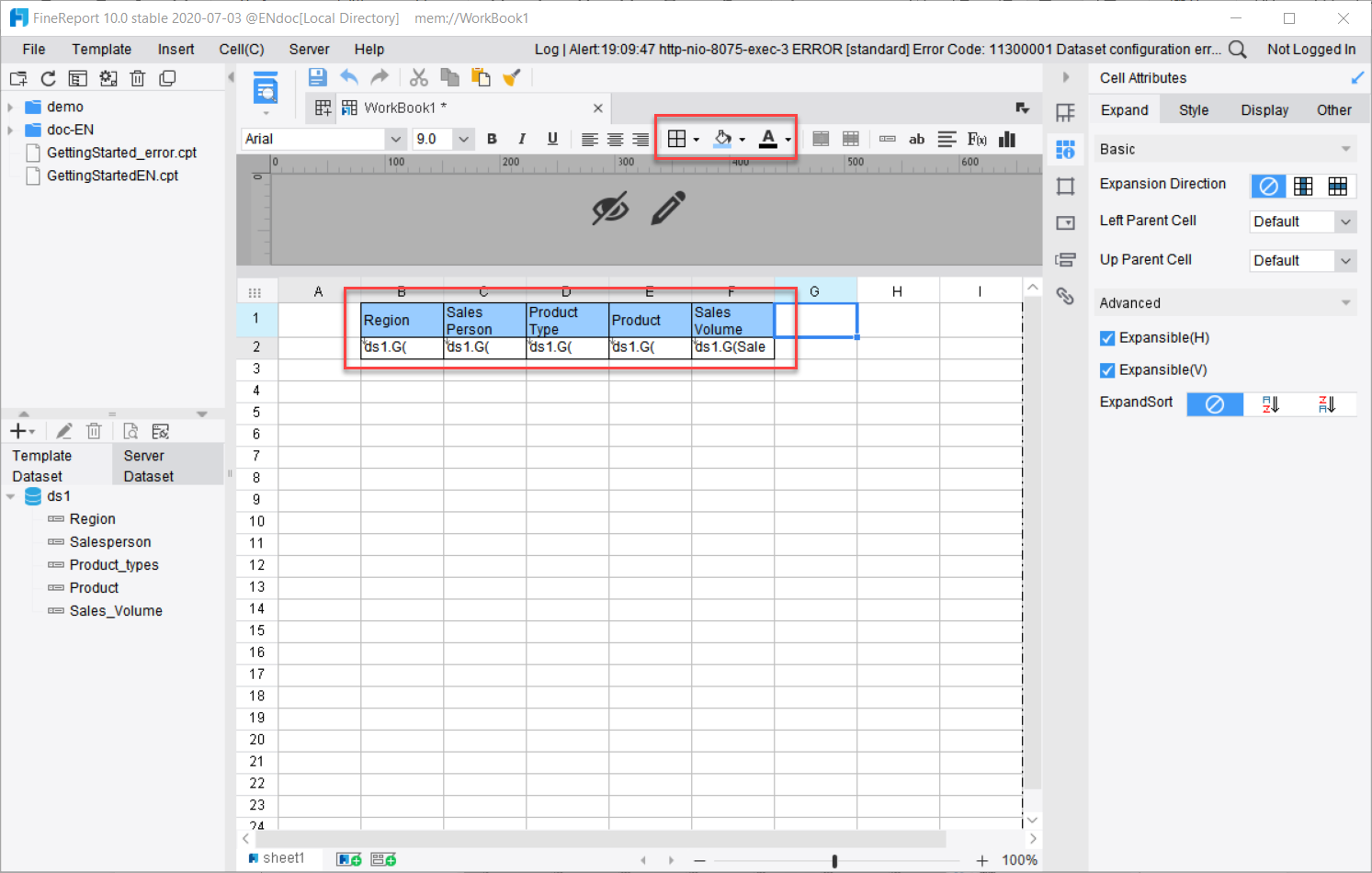
Task: Click the merge cells icon
Action: [x=821, y=139]
